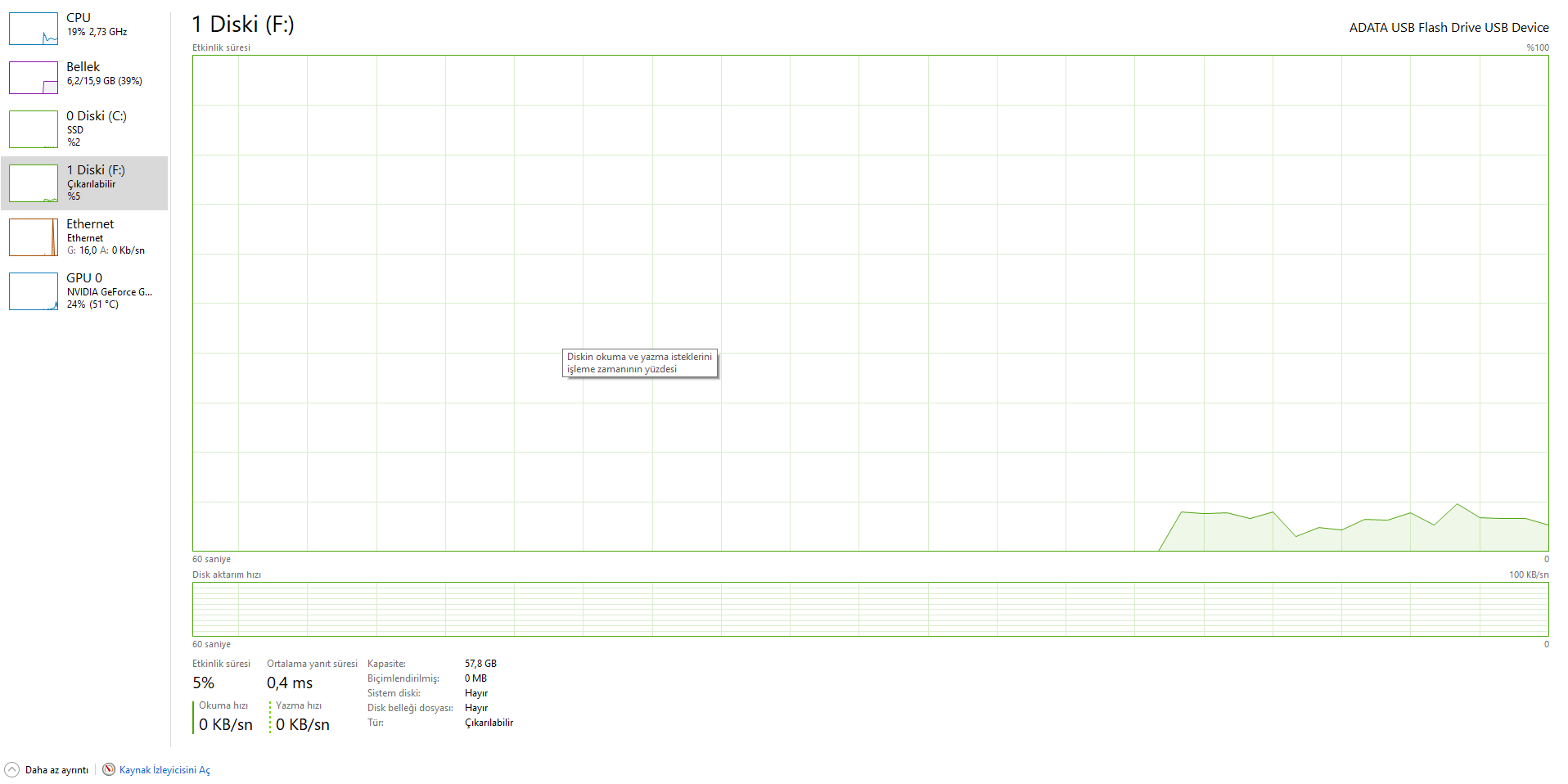The image size is (1568, 784).
Task: Click the 1 Diski (F:) main heading
Action: click(x=243, y=25)
